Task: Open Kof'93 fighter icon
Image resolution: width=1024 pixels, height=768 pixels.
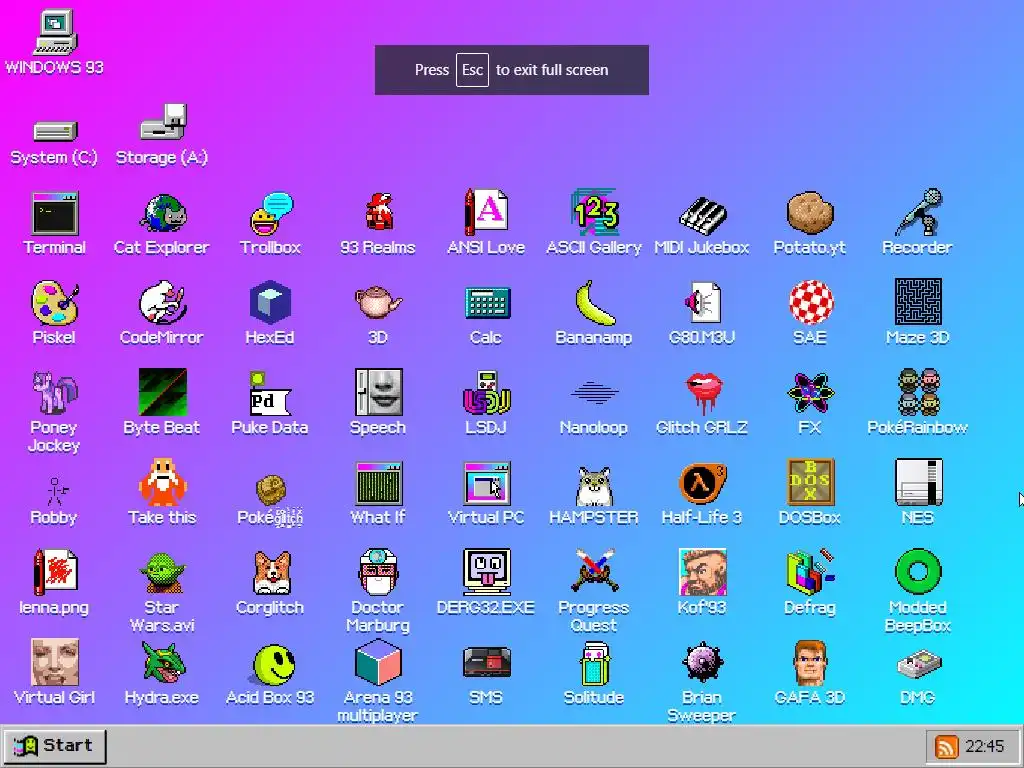Action: tap(702, 572)
